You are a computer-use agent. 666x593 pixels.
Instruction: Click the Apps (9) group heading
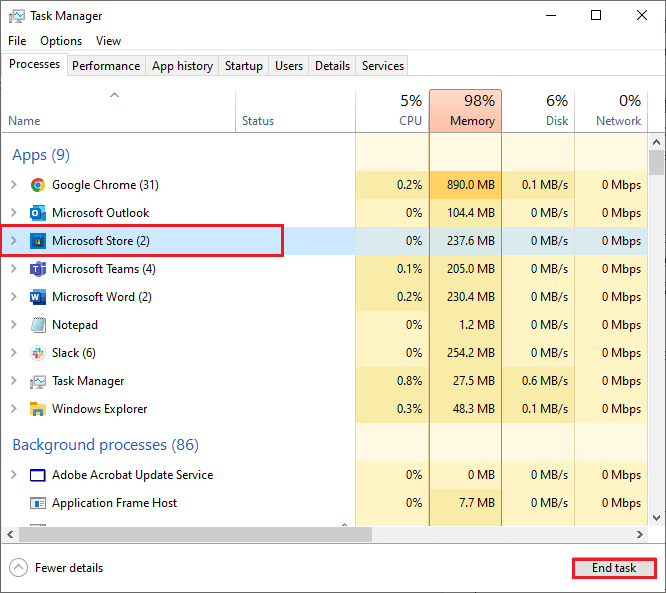click(x=41, y=155)
